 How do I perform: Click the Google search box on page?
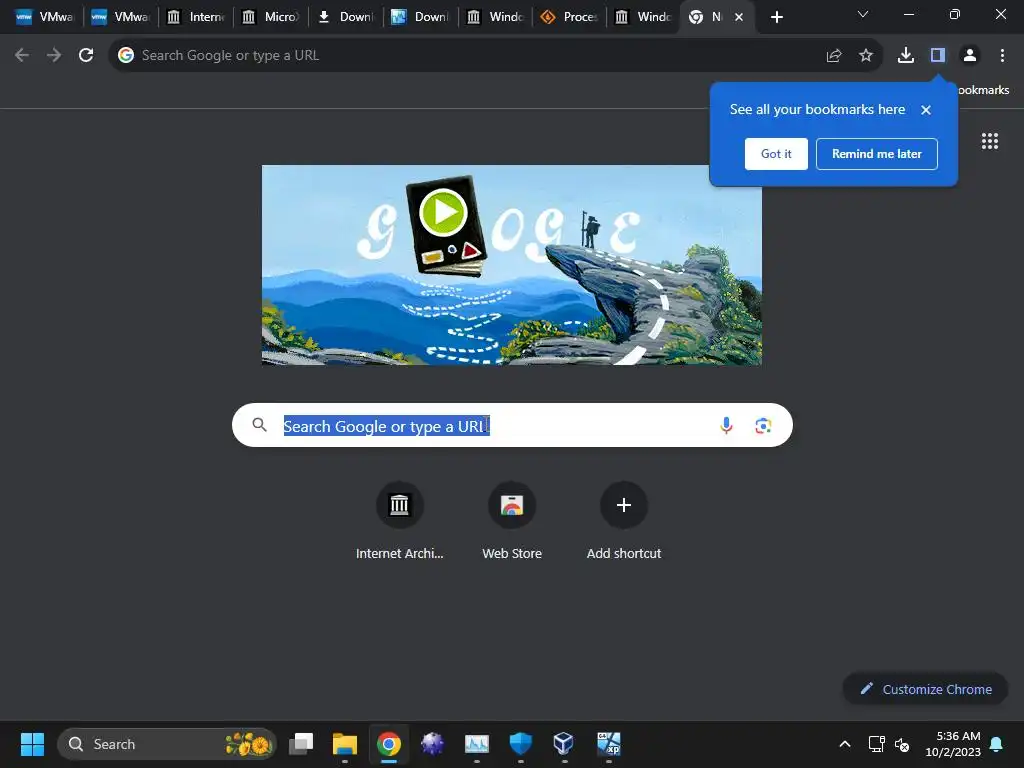(x=512, y=425)
